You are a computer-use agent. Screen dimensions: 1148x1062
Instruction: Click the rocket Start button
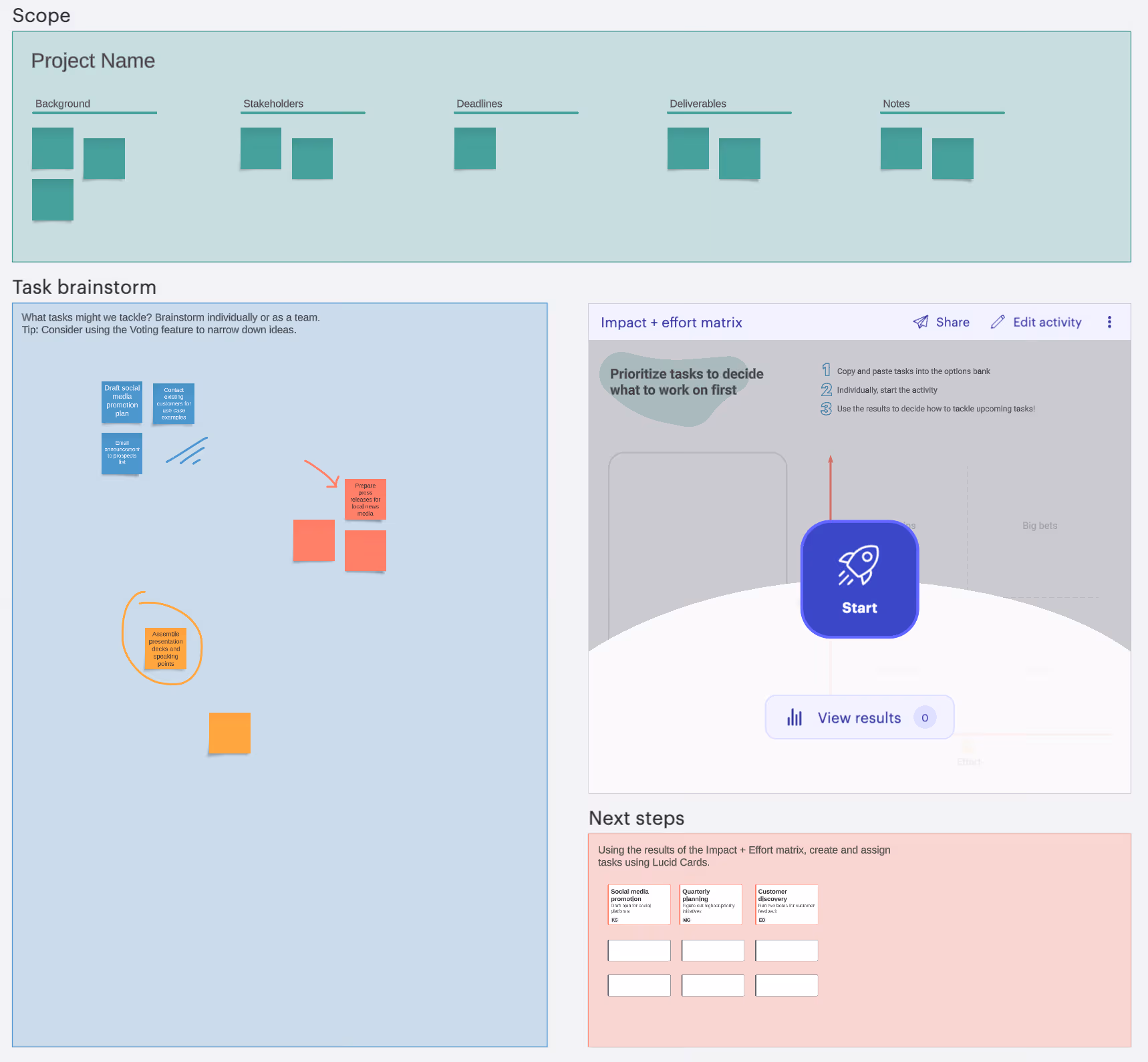pyautogui.click(x=859, y=579)
